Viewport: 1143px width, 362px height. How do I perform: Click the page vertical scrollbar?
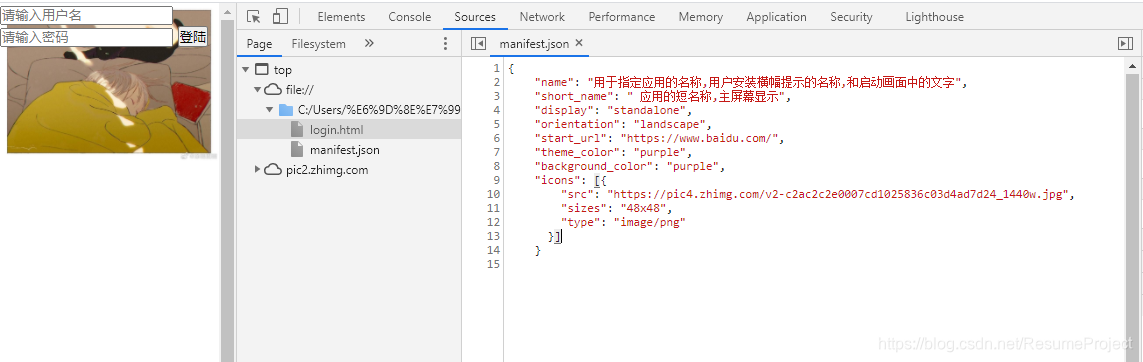(227, 182)
